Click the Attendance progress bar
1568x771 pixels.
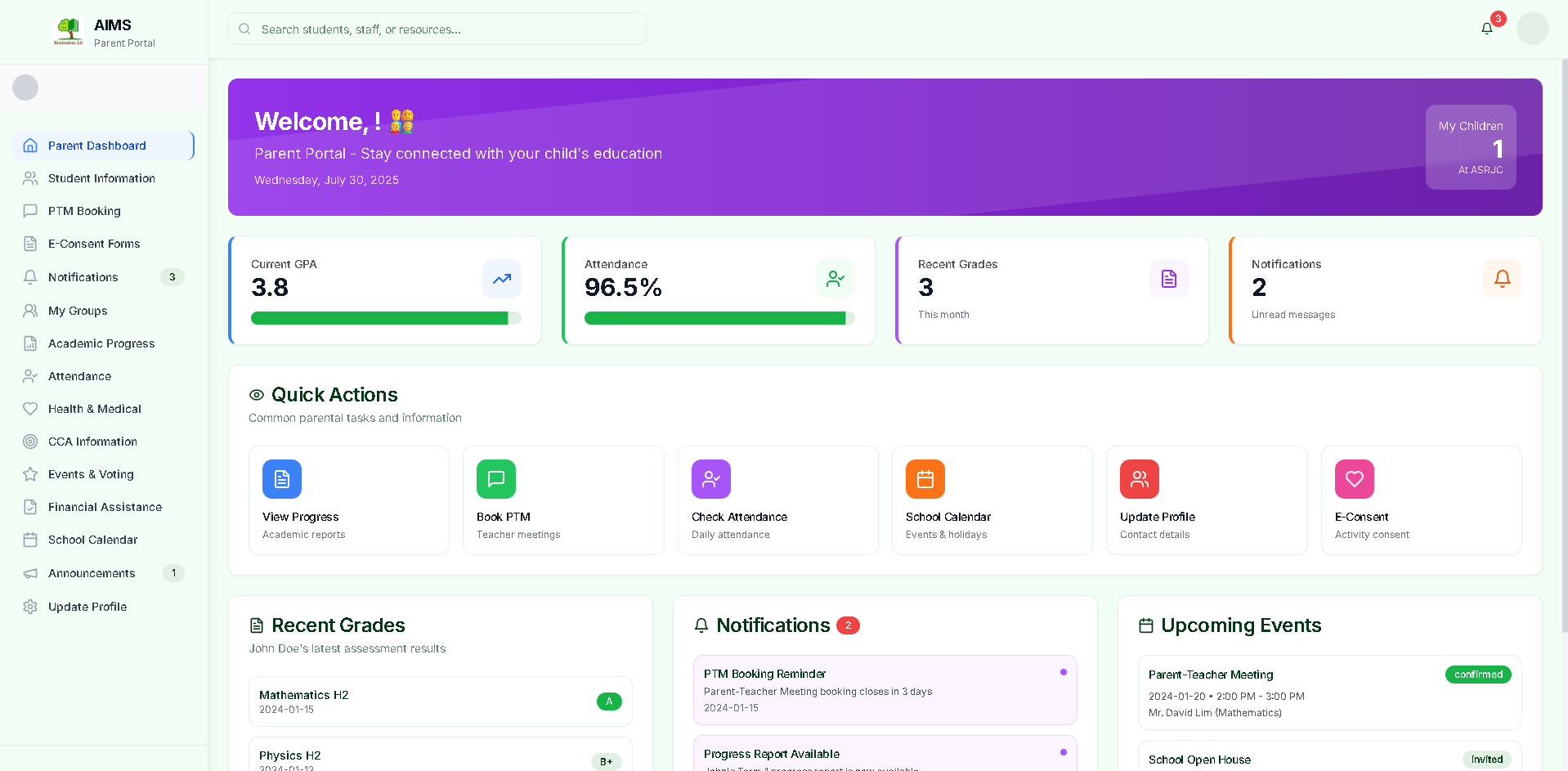click(x=719, y=318)
